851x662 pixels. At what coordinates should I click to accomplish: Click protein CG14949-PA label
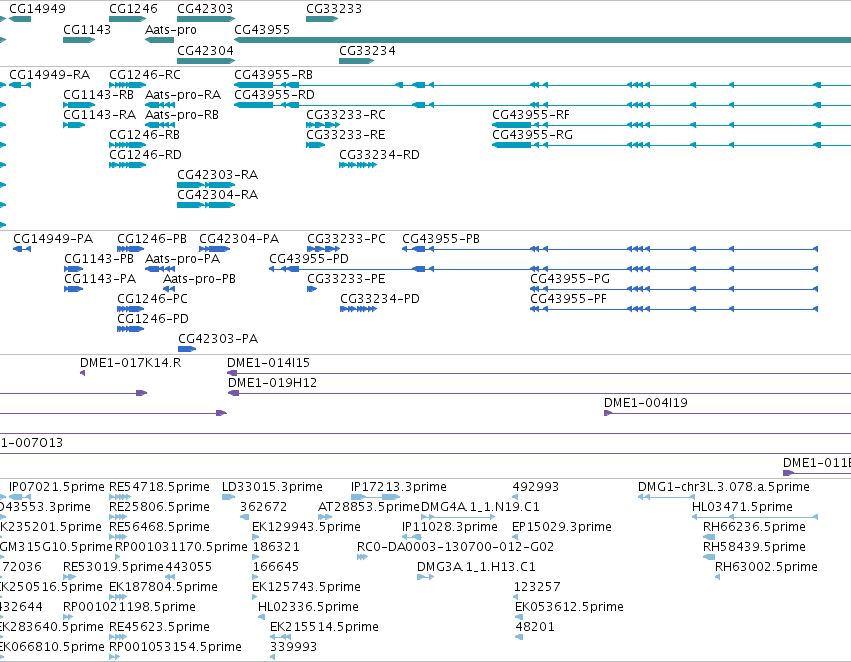(x=53, y=239)
